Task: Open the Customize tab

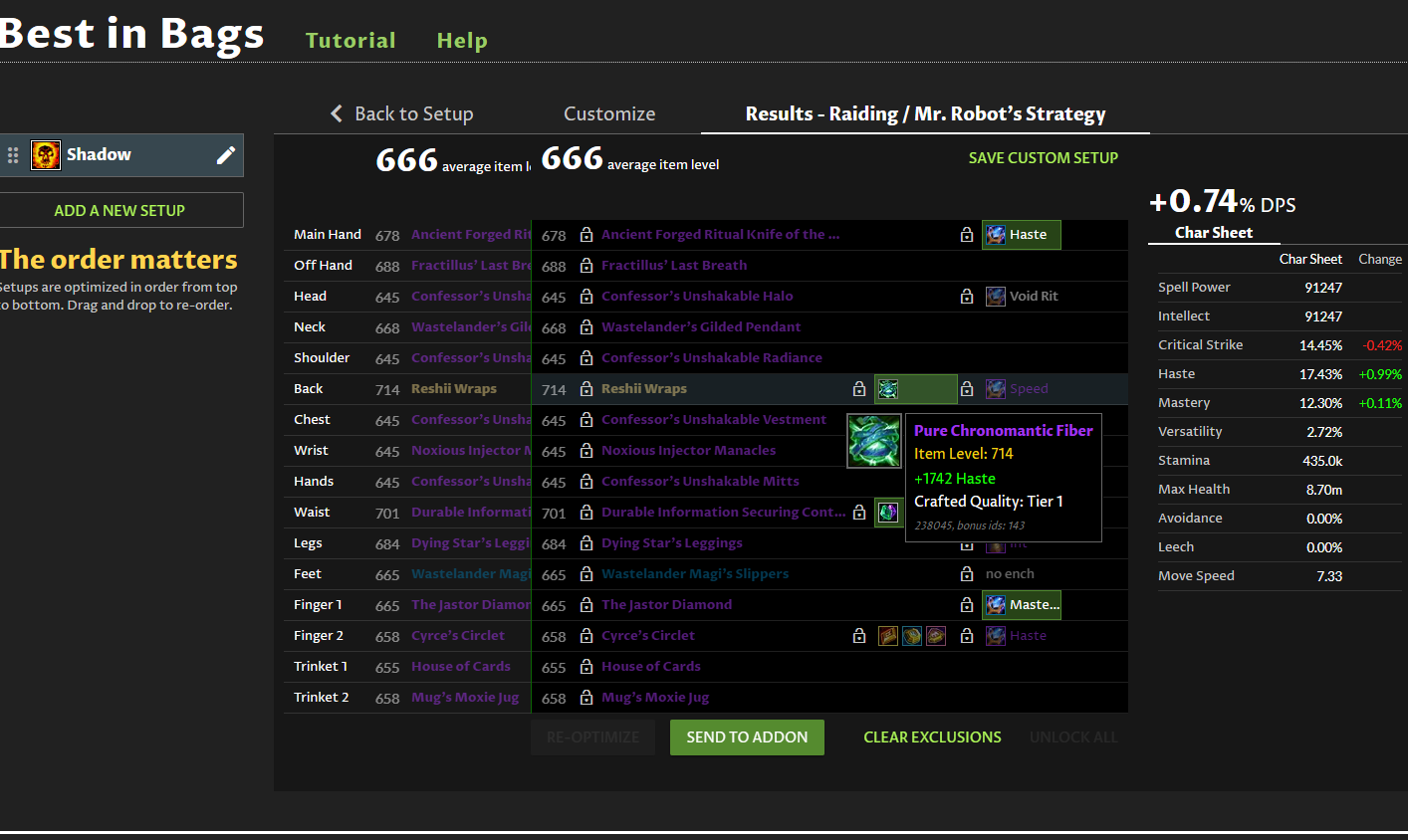Action: [609, 114]
